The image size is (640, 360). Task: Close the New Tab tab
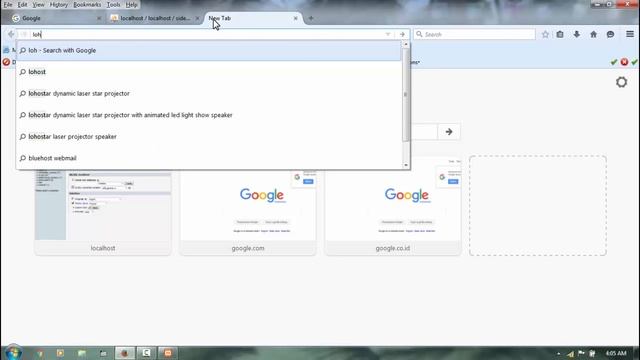[x=296, y=18]
